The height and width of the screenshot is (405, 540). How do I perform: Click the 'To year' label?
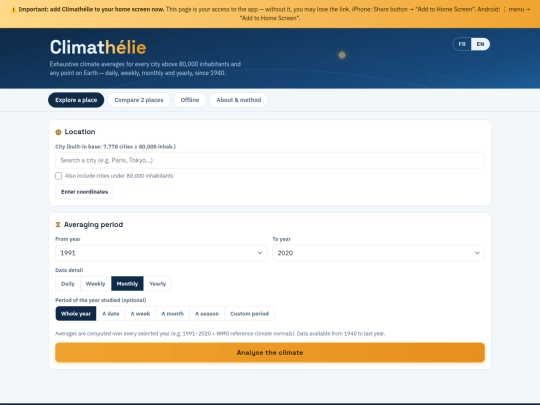click(281, 239)
